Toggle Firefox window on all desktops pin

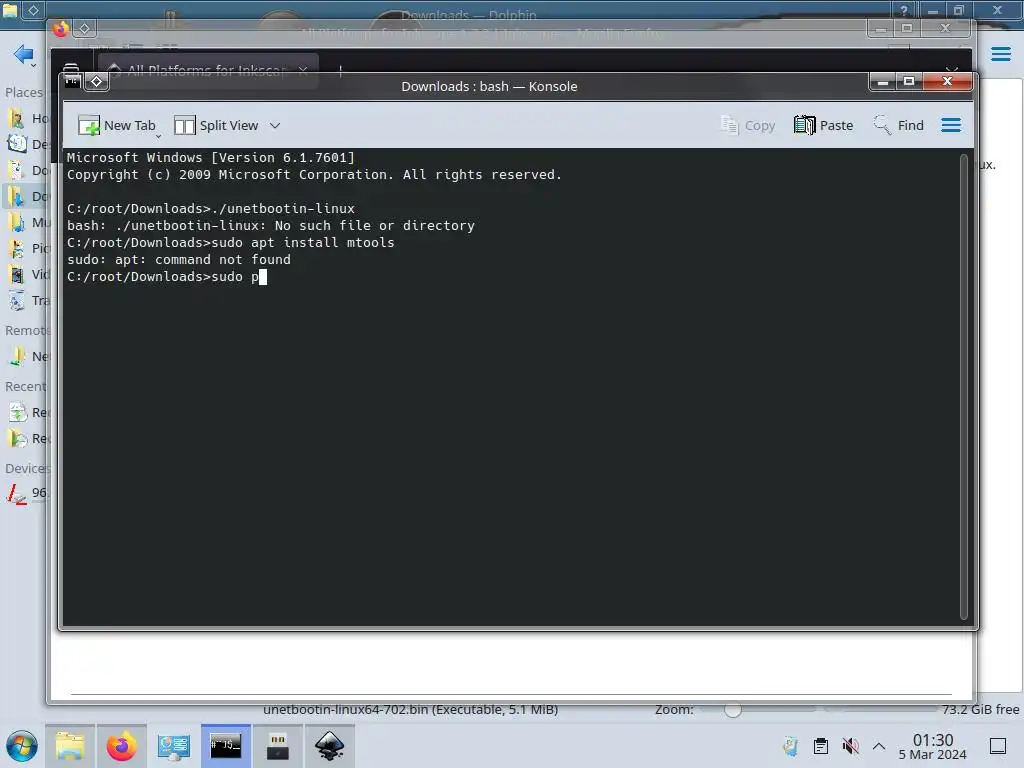(x=85, y=29)
